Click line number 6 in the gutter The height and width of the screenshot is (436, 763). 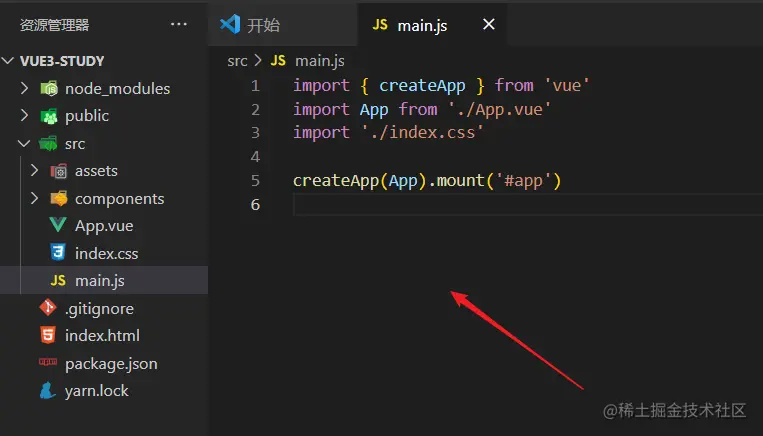click(x=255, y=204)
